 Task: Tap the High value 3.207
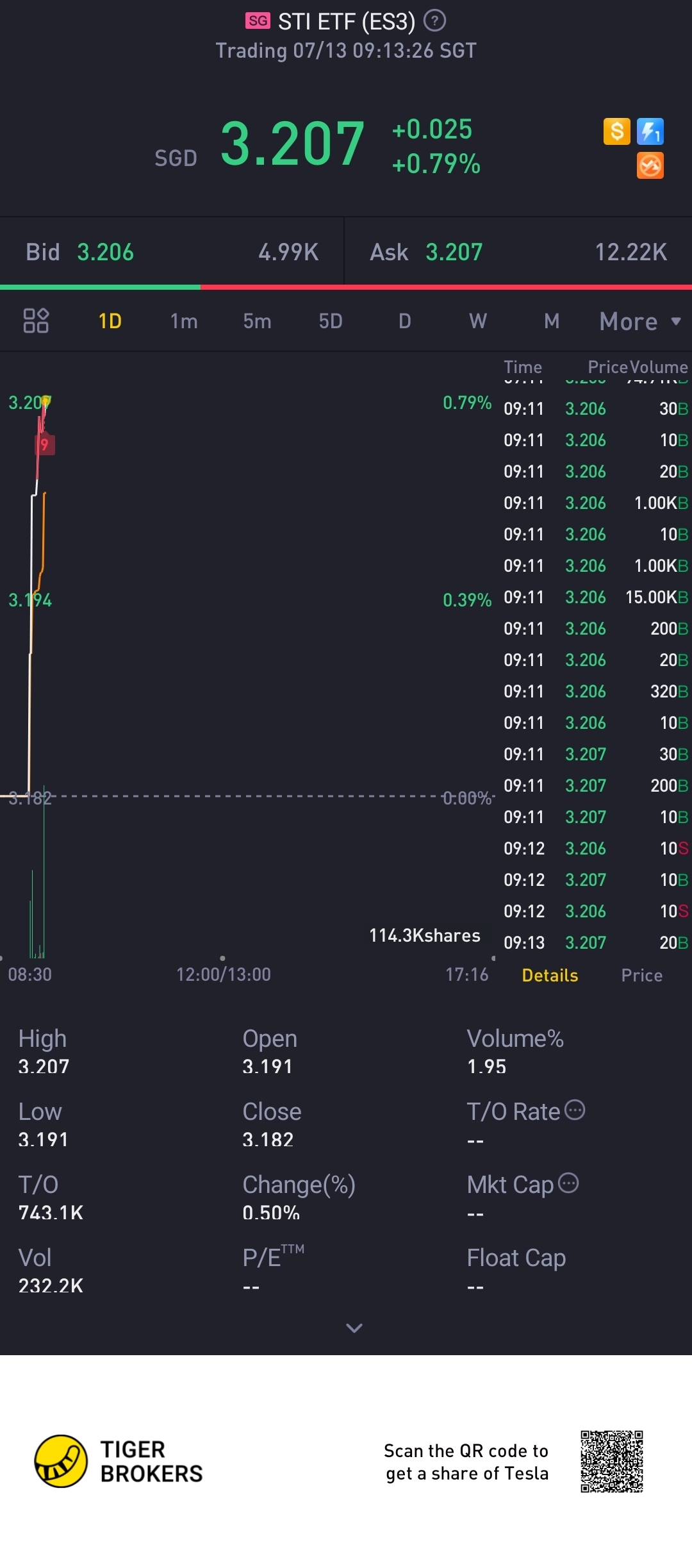point(44,1067)
